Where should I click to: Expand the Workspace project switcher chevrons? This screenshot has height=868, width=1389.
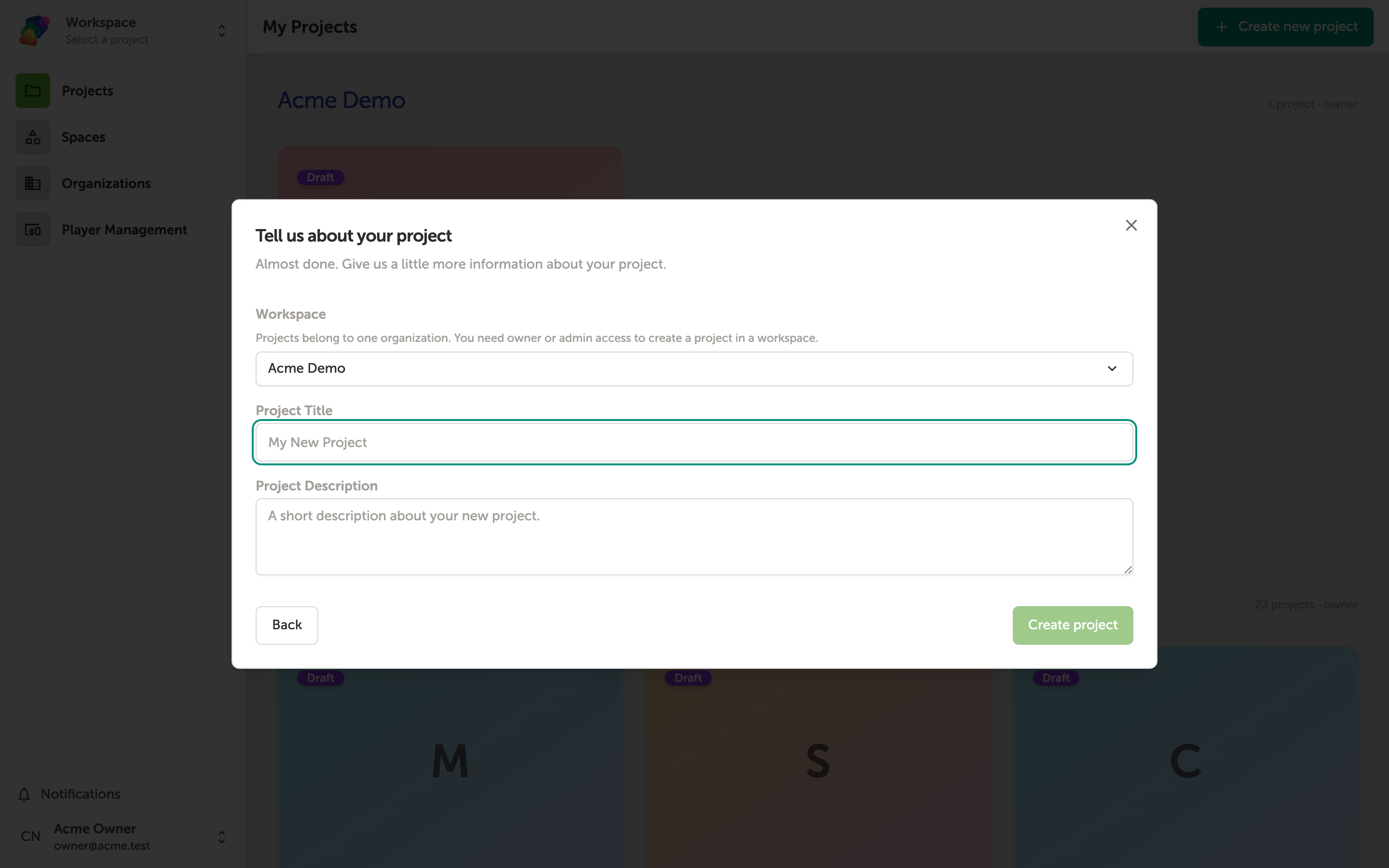coord(221,30)
